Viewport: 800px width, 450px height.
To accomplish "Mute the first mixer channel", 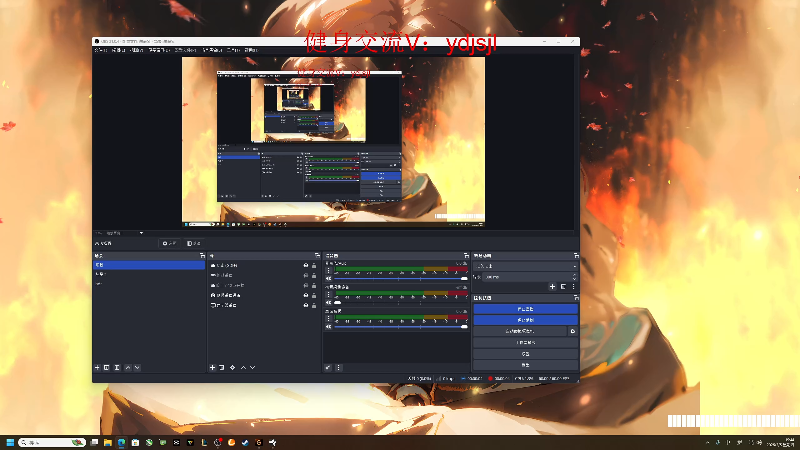I will [x=329, y=279].
